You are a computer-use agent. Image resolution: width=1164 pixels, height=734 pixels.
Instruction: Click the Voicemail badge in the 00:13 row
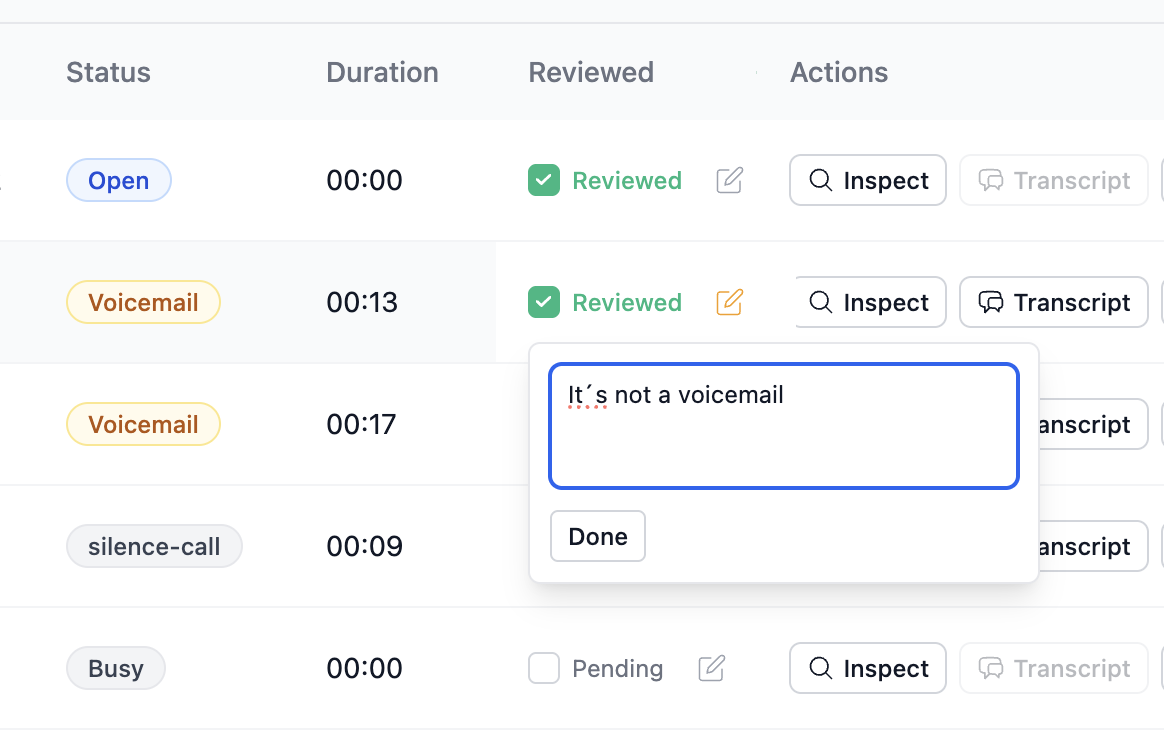(x=143, y=302)
